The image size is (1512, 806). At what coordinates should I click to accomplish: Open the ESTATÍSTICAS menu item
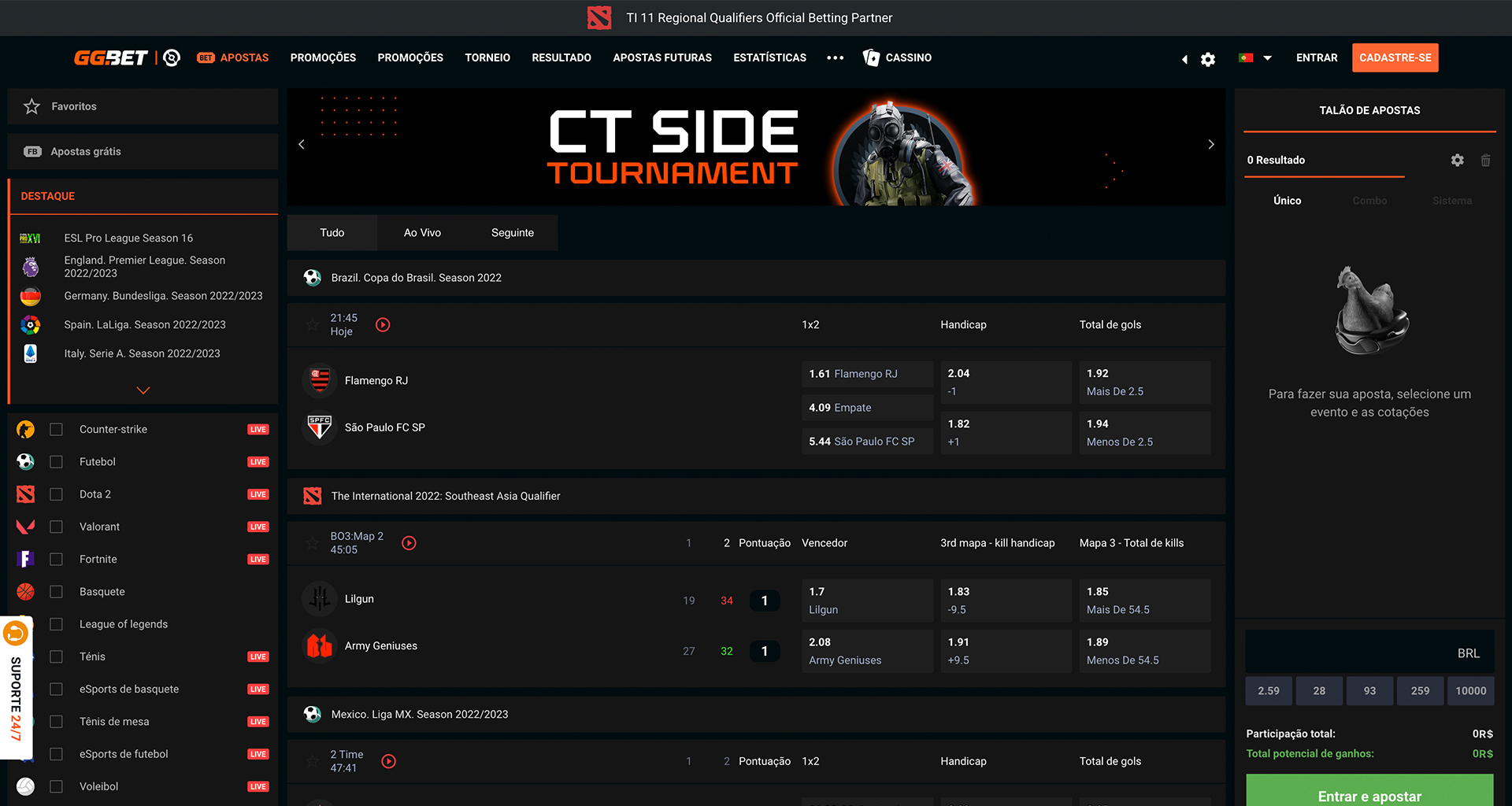(769, 57)
